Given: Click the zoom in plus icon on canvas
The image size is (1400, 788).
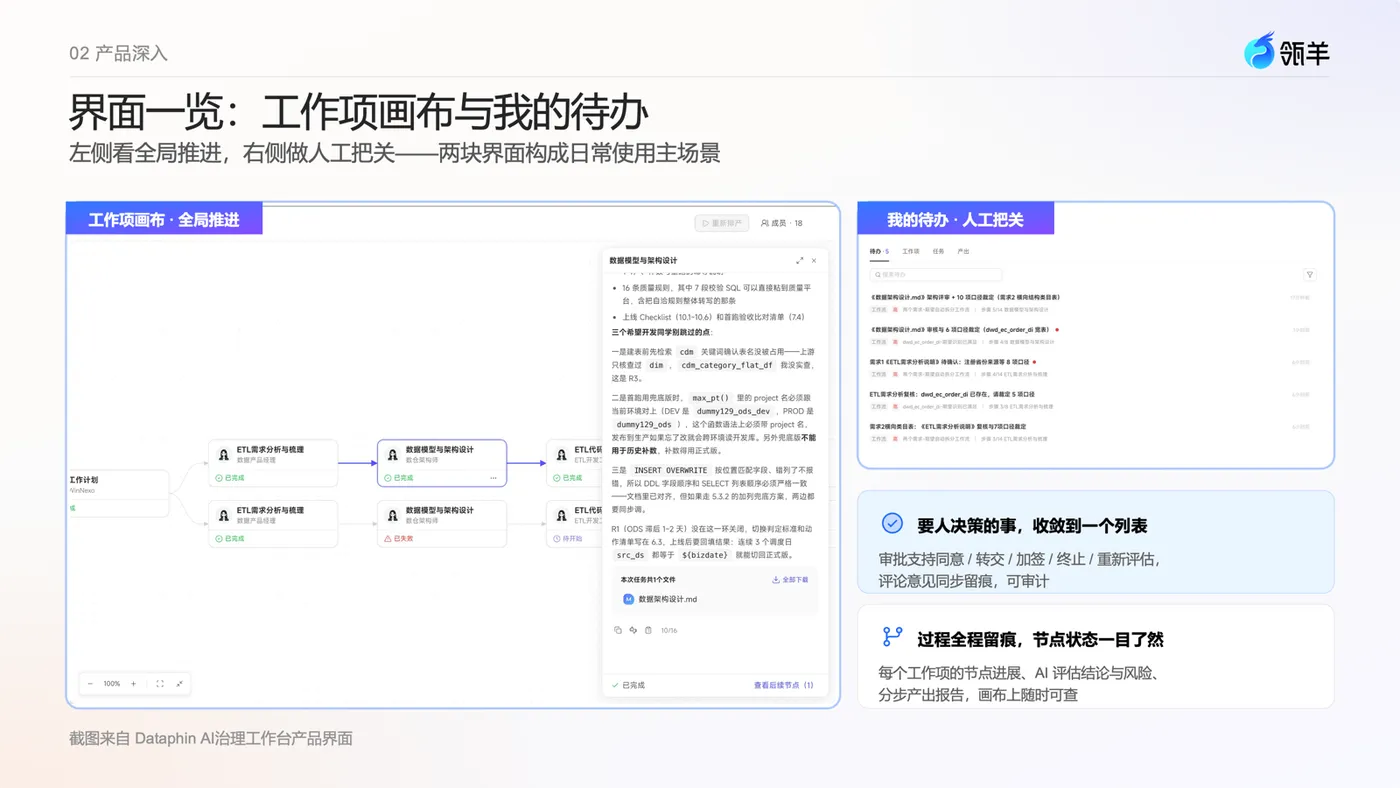Looking at the screenshot, I should pyautogui.click(x=133, y=684).
